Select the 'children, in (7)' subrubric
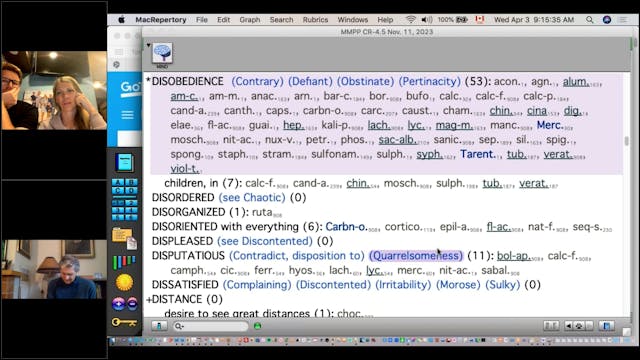This screenshot has height=360, width=640. click(203, 183)
